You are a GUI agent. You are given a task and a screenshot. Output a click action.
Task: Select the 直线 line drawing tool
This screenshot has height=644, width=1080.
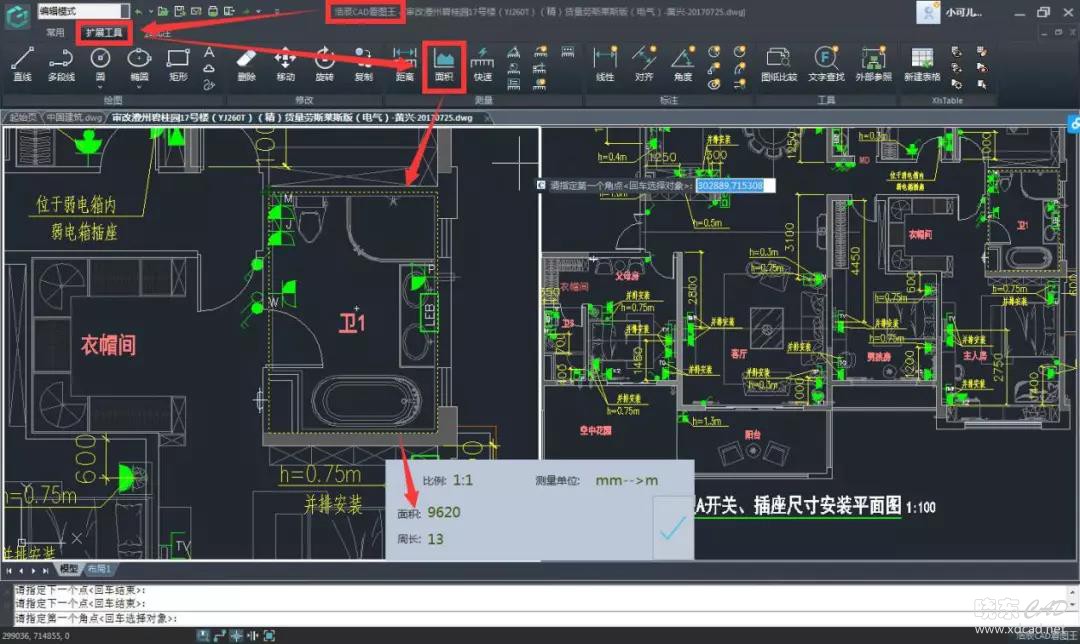coord(22,64)
